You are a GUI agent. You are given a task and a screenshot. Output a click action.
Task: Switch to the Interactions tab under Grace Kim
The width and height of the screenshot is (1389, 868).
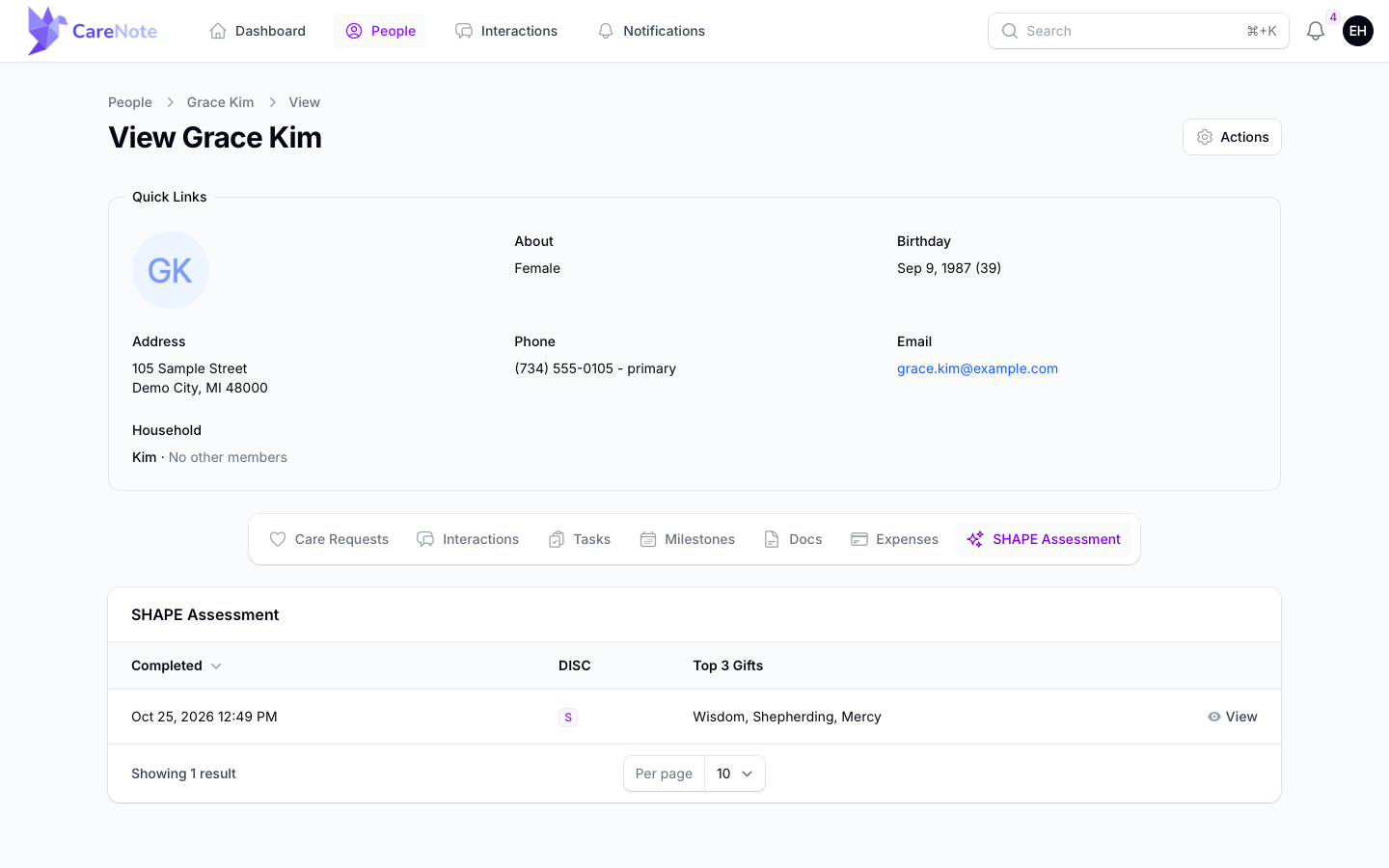pos(468,539)
